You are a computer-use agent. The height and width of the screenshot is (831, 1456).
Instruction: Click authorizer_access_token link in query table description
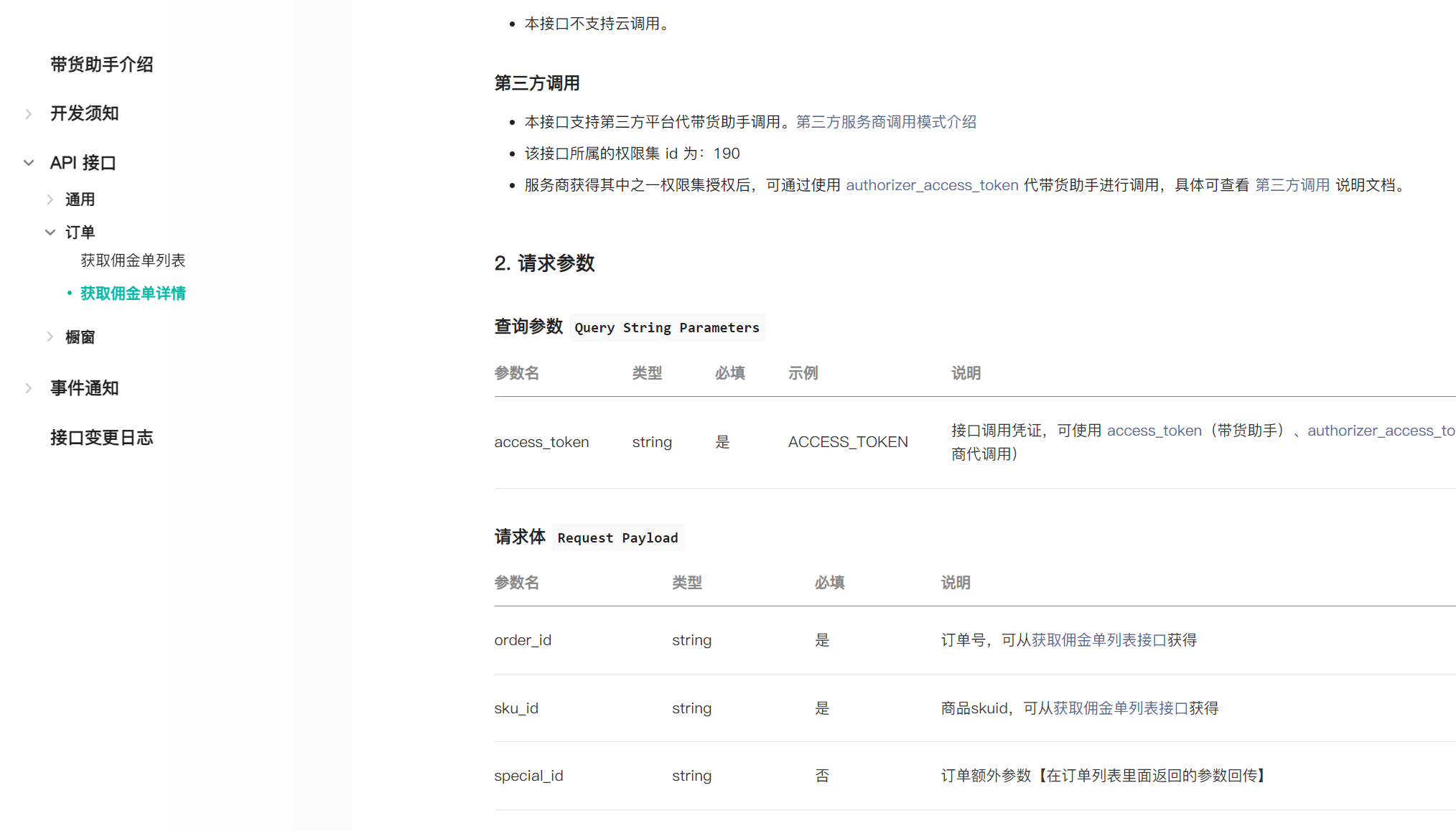1381,431
